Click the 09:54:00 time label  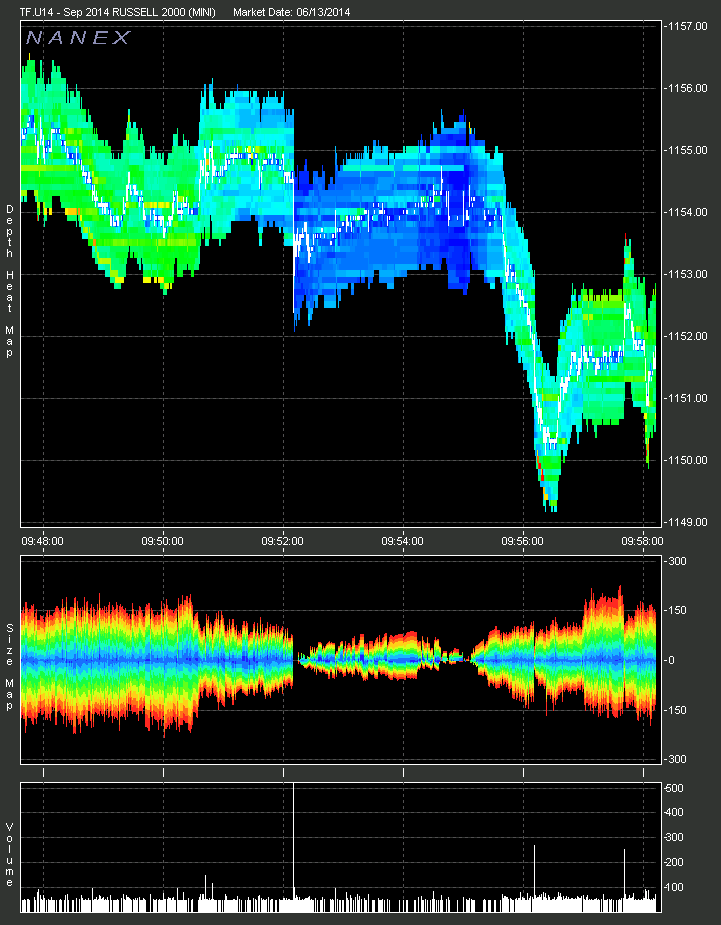402,540
